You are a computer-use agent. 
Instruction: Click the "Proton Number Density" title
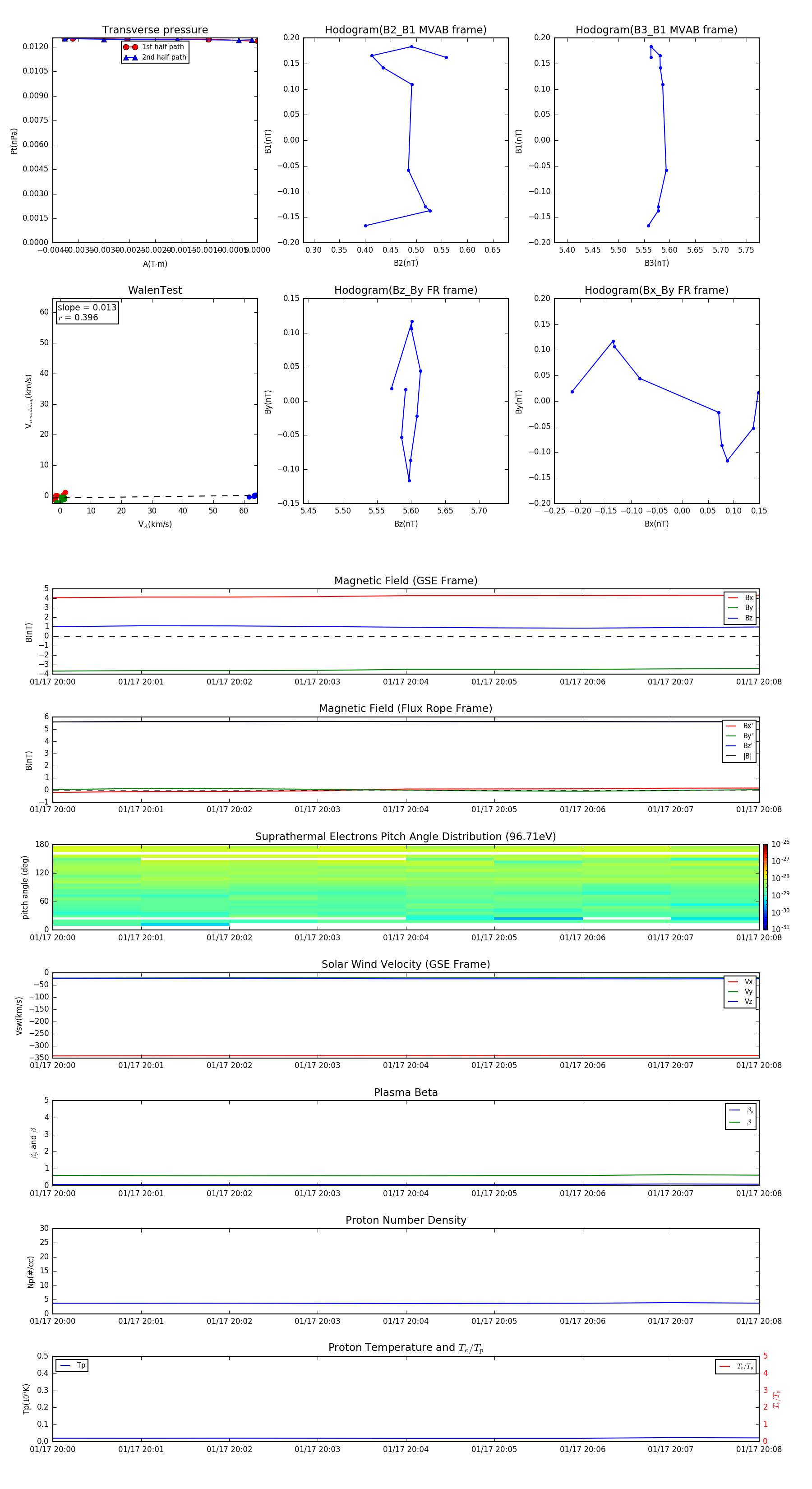pos(406,1220)
